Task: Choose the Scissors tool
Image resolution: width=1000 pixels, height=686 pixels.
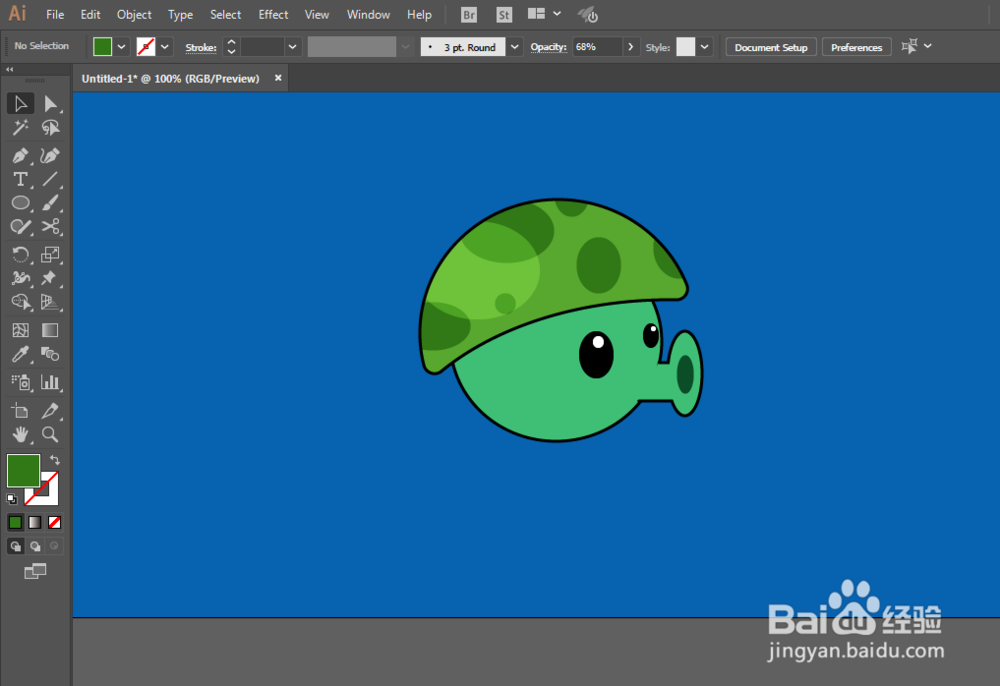Action: 50,226
